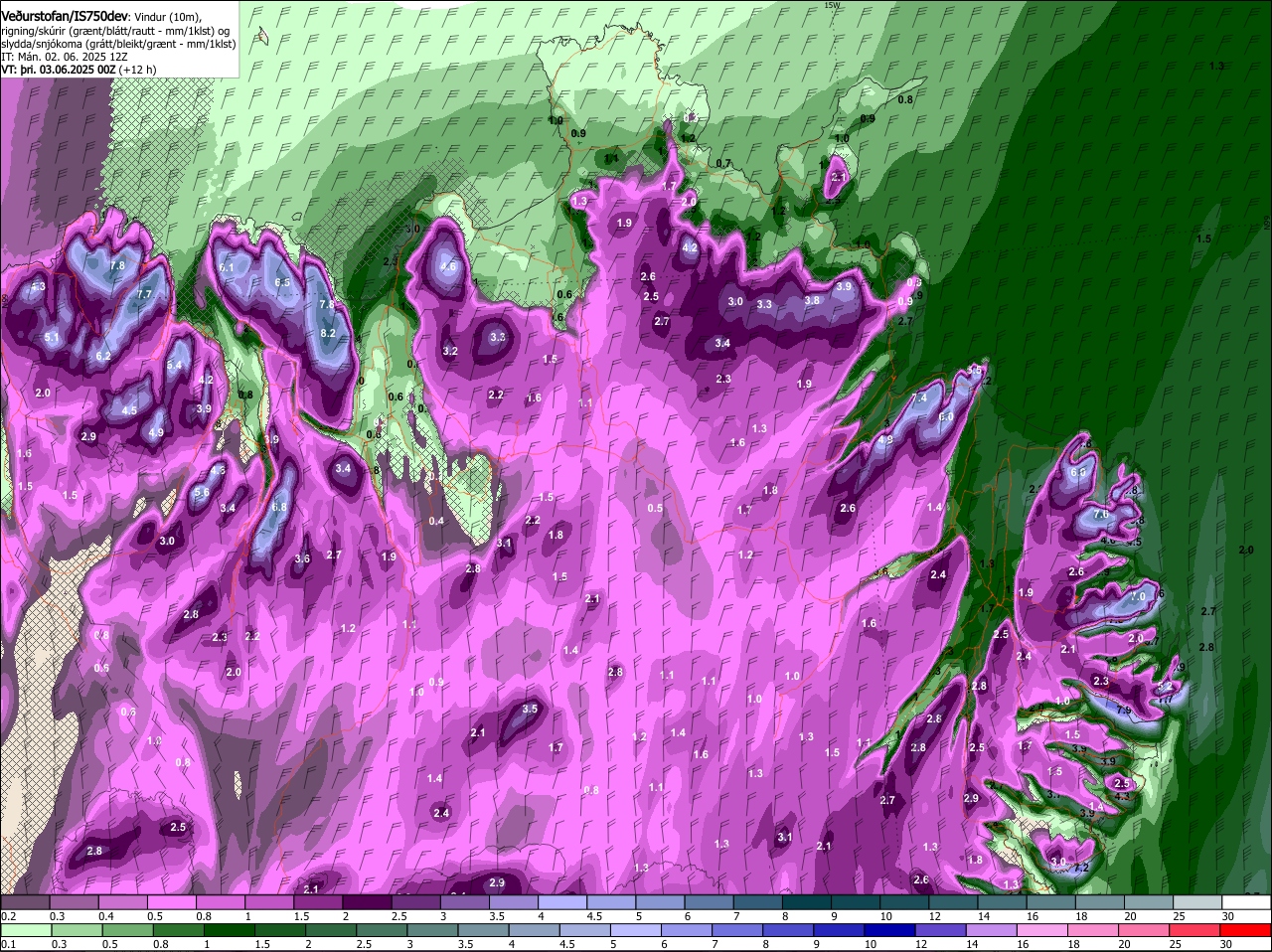Click the '7.2' value on the map
Screen dimensions: 1272x952
pyautogui.click(x=1082, y=868)
